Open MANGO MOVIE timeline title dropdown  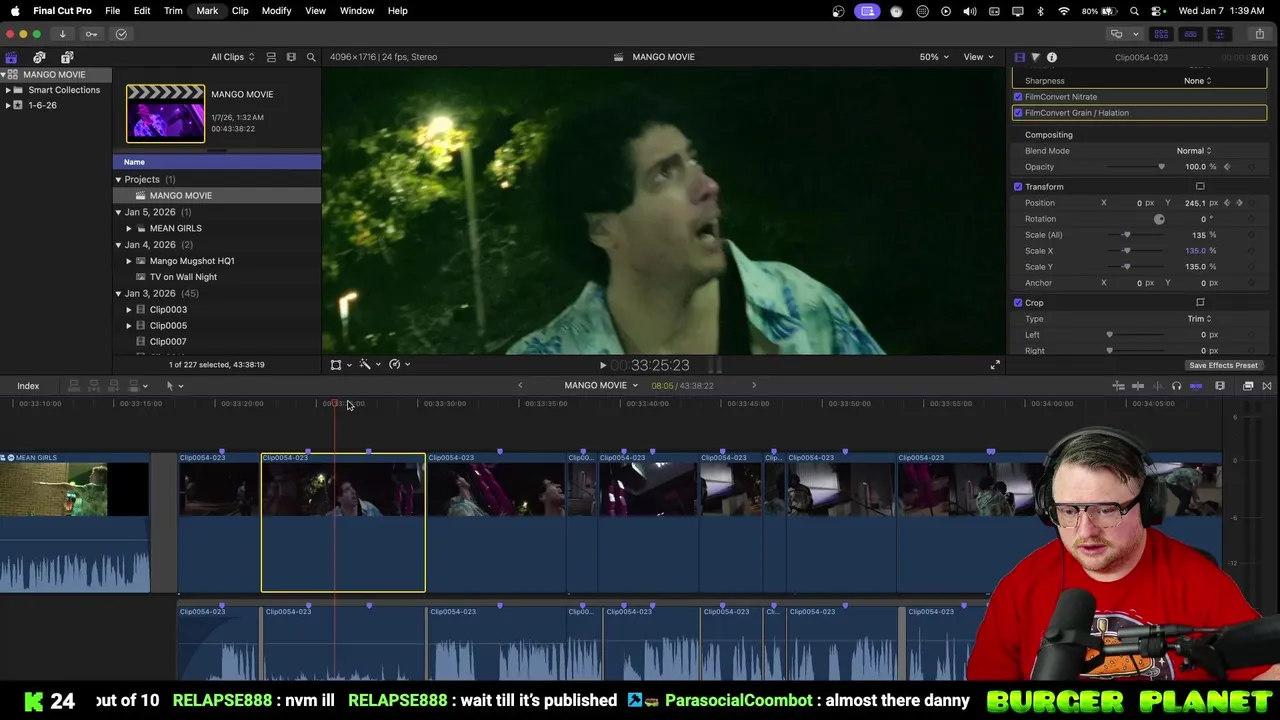600,385
